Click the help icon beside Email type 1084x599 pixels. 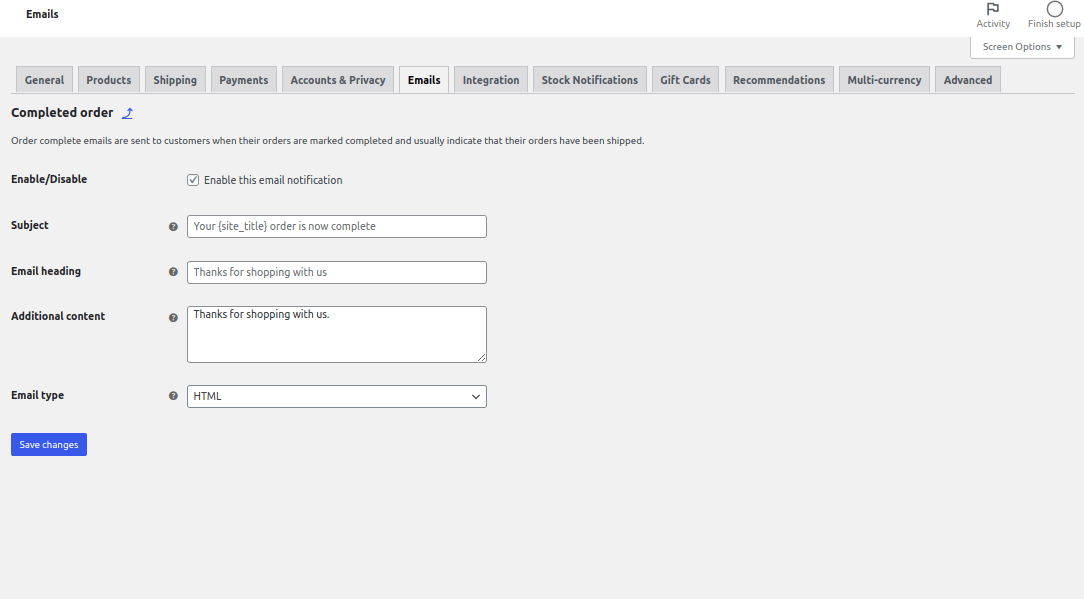tap(173, 396)
